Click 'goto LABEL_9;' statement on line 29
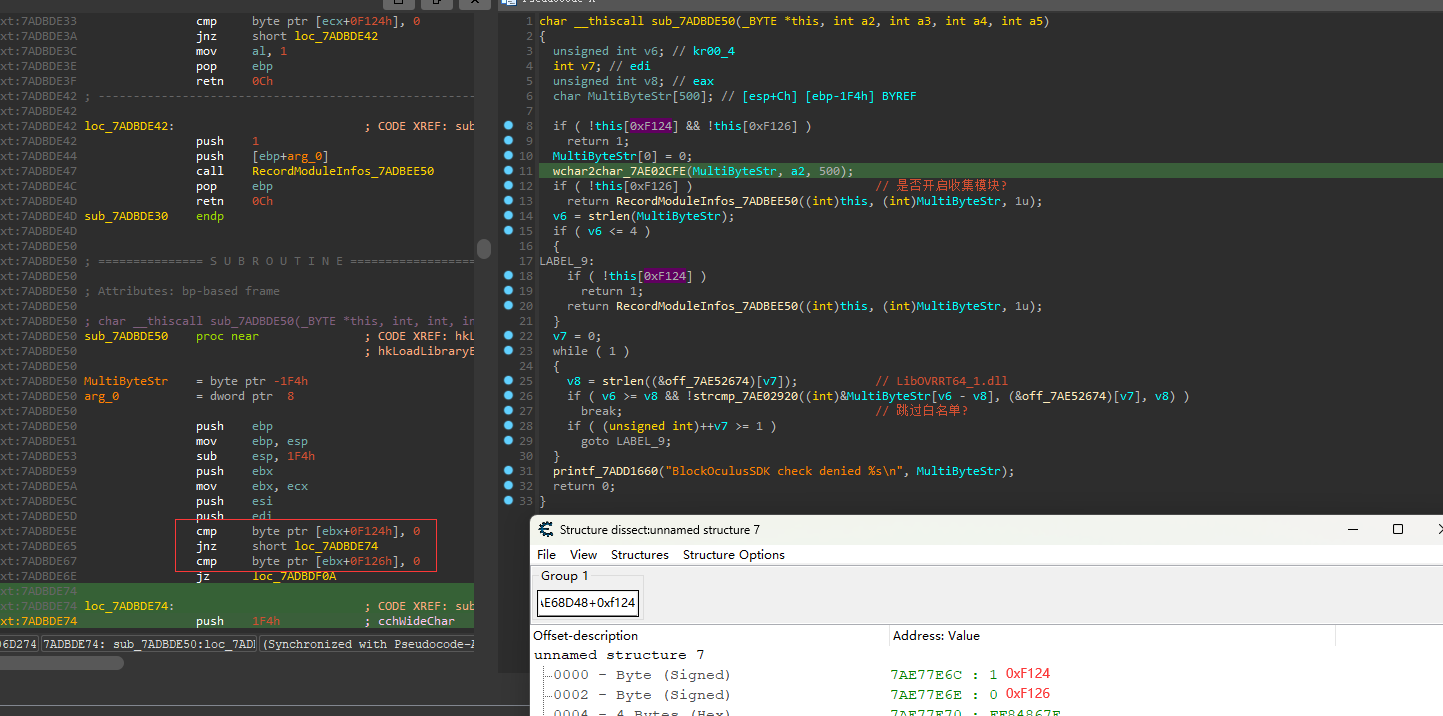The image size is (1443, 716). [626, 441]
